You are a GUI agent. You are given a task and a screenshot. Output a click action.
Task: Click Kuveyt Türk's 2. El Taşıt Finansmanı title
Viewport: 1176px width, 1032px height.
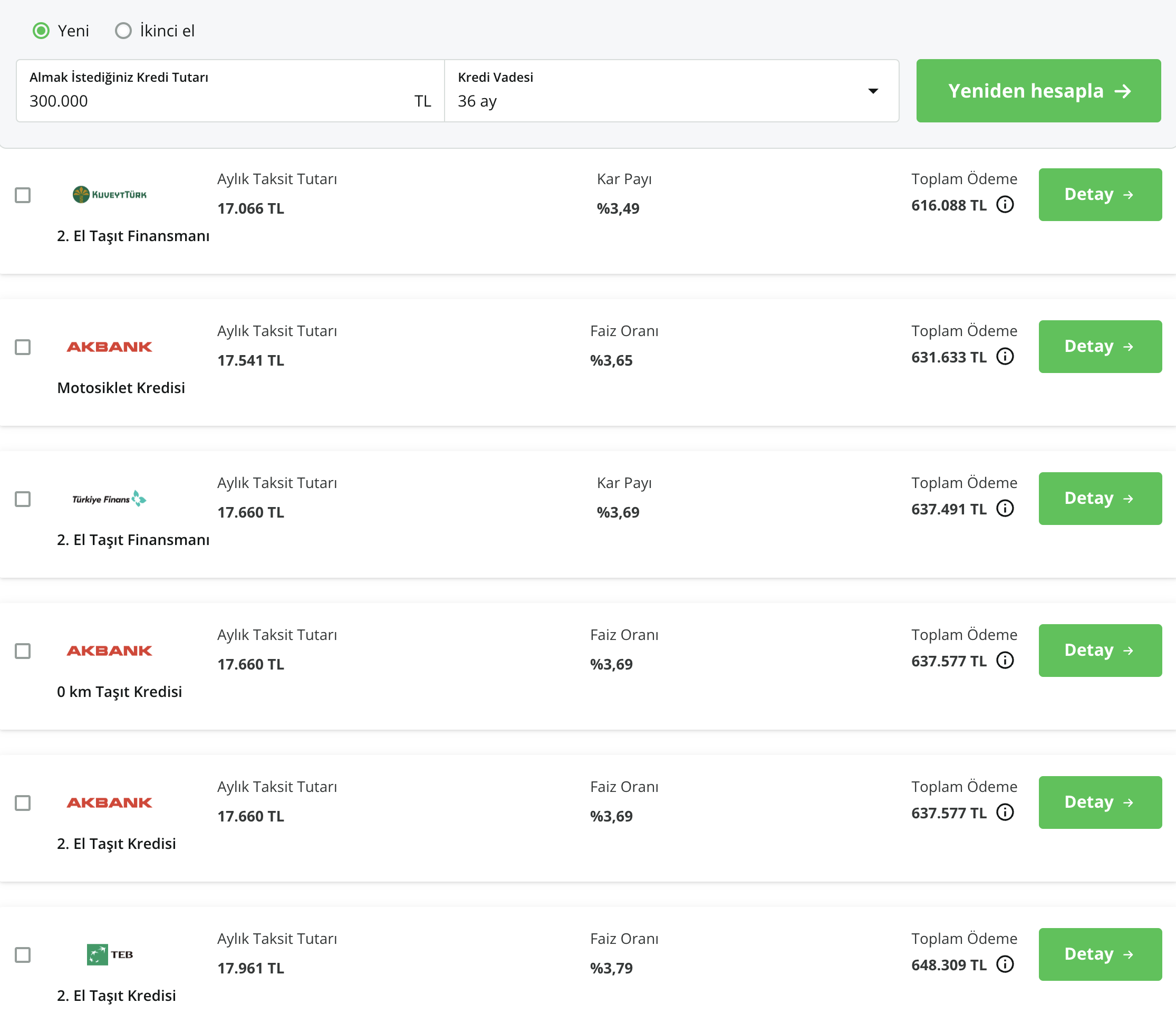133,236
